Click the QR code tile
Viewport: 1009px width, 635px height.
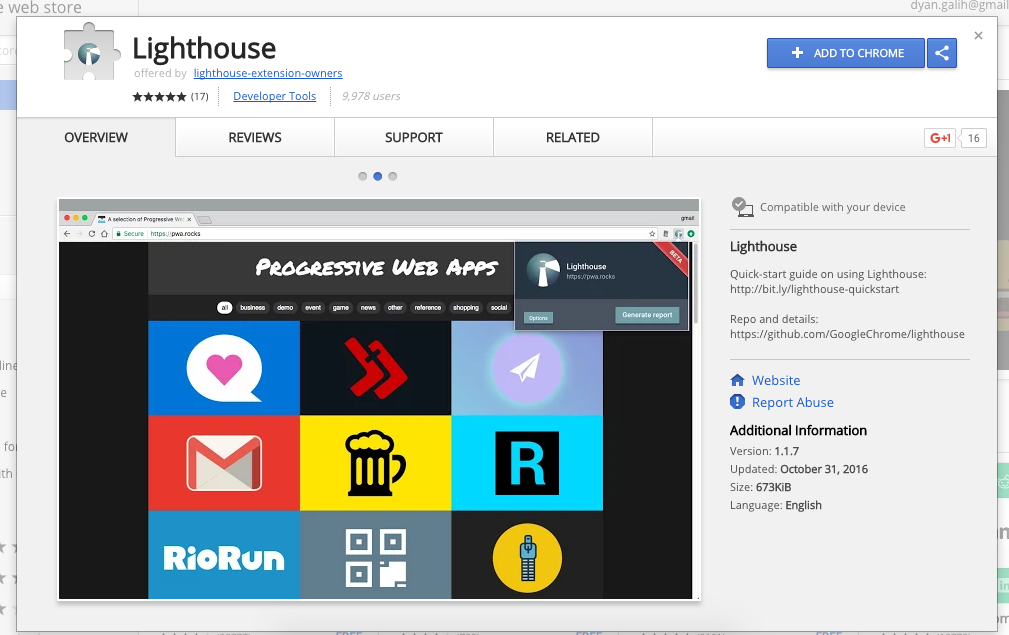[x=375, y=555]
